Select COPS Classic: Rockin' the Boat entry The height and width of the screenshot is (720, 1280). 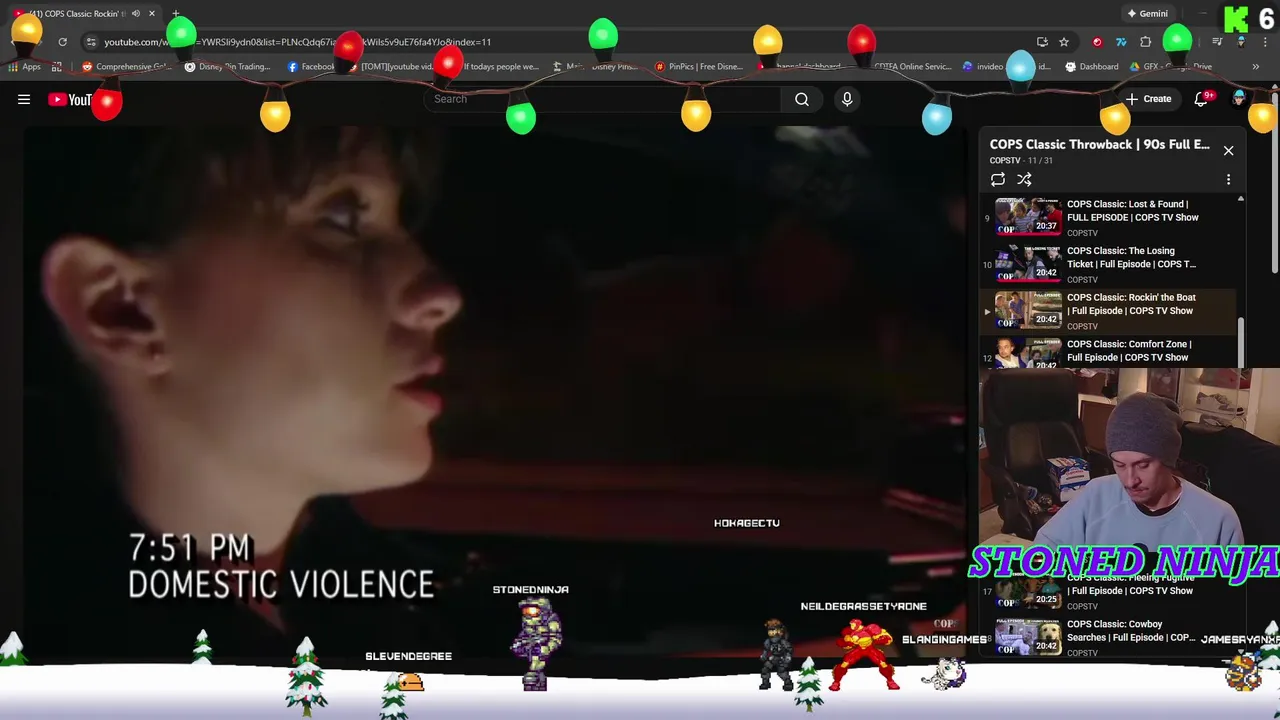[1110, 311]
